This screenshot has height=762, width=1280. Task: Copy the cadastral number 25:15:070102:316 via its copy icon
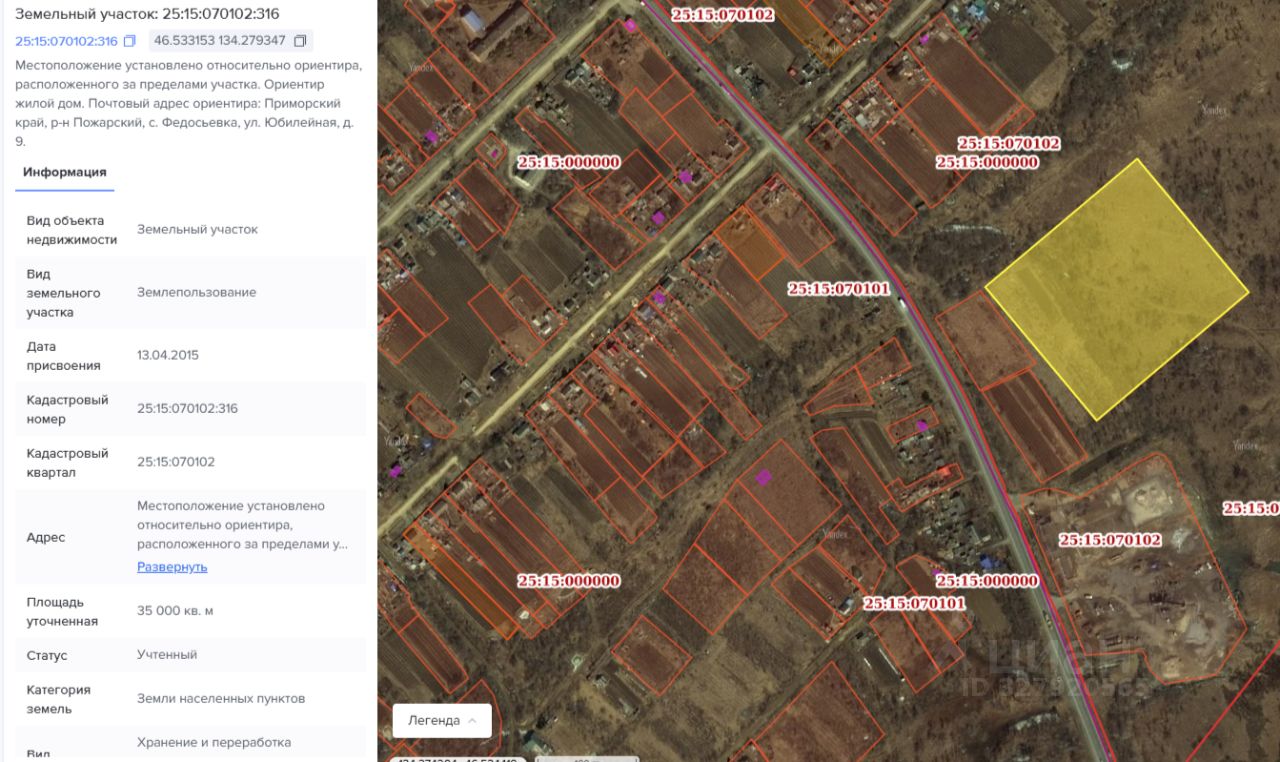[129, 41]
